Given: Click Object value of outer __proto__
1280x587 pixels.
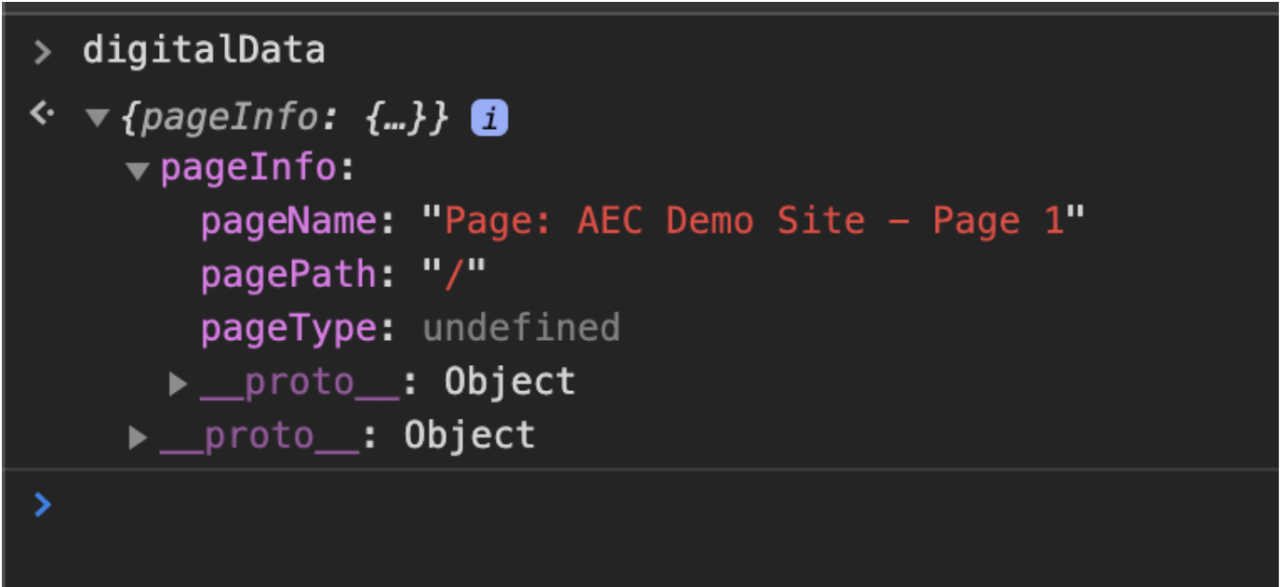Looking at the screenshot, I should [470, 435].
